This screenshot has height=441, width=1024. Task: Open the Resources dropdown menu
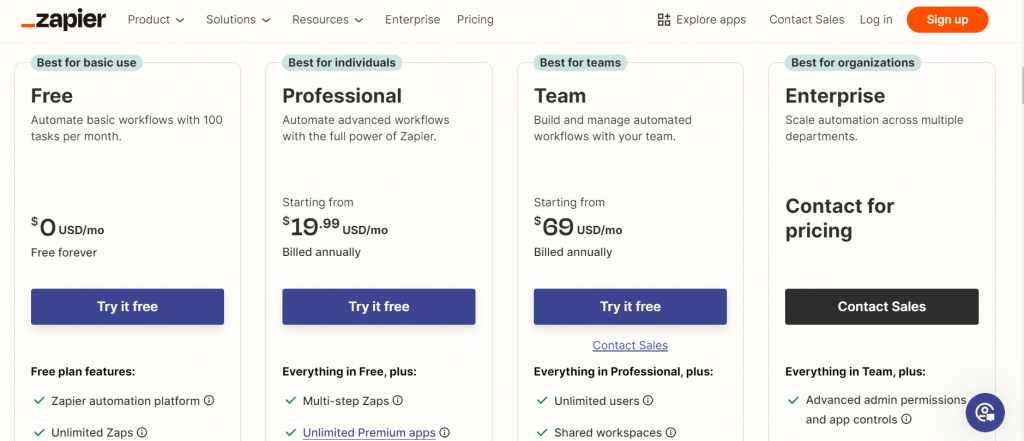pos(327,20)
